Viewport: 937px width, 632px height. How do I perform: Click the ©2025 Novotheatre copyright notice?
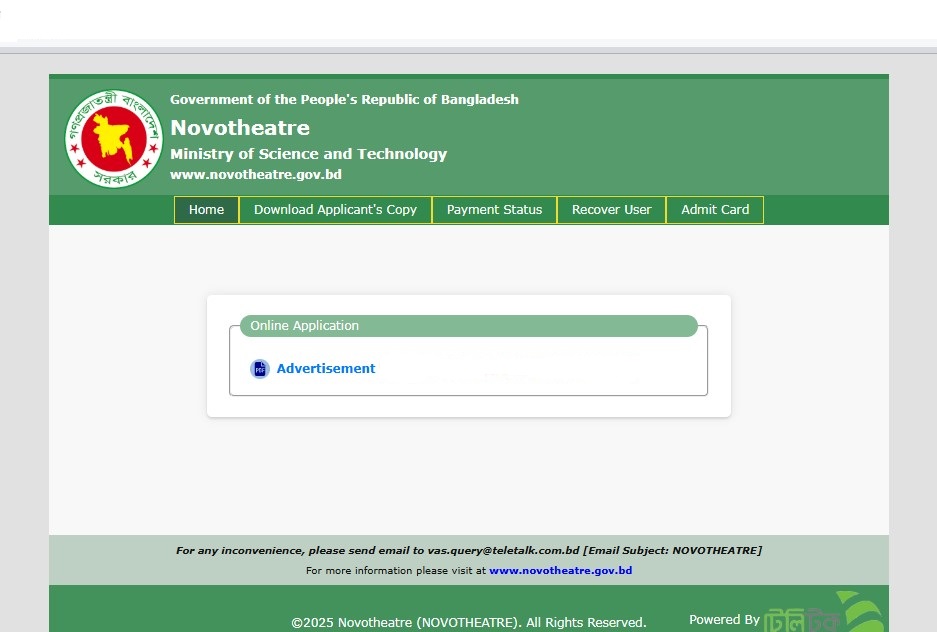pos(468,622)
